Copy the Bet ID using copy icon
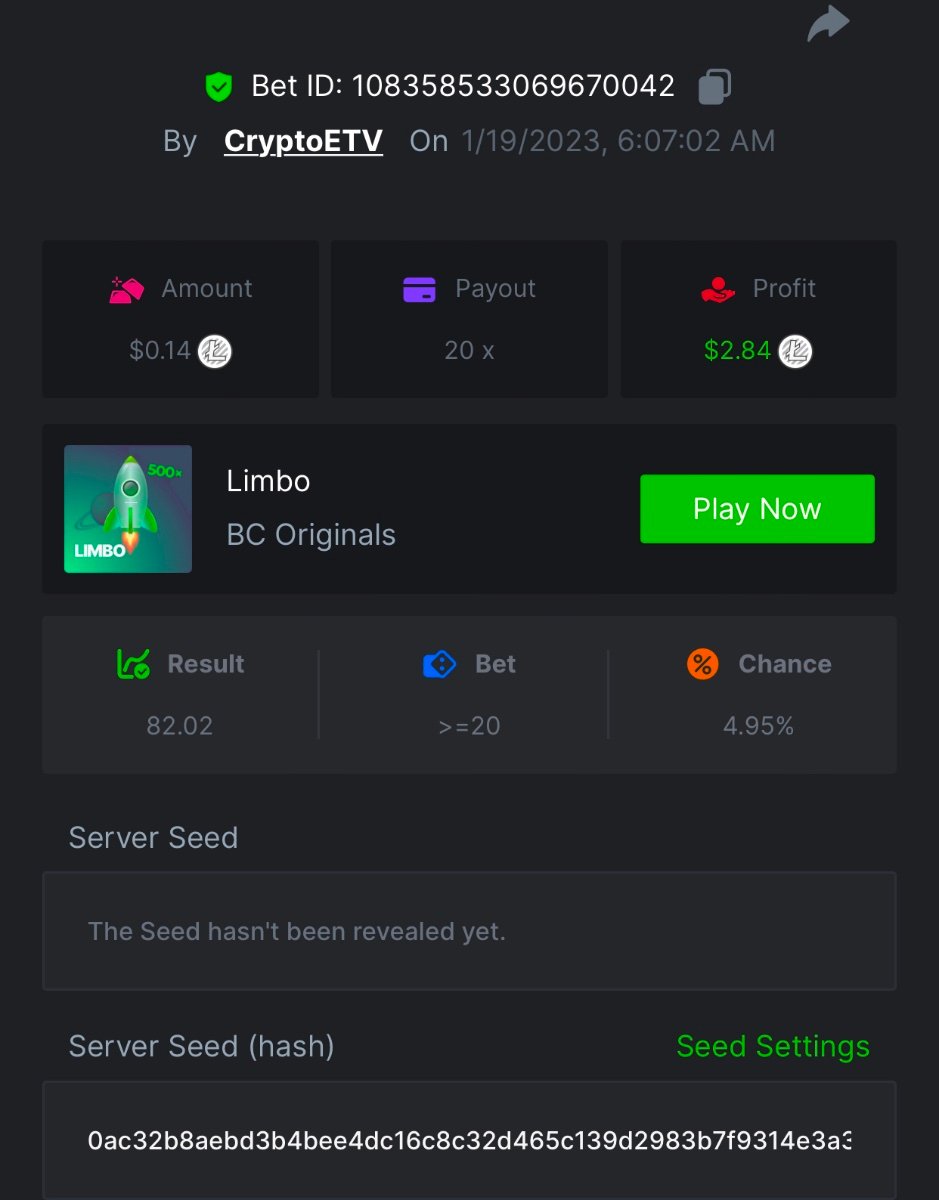The height and width of the screenshot is (1200, 939). click(714, 86)
